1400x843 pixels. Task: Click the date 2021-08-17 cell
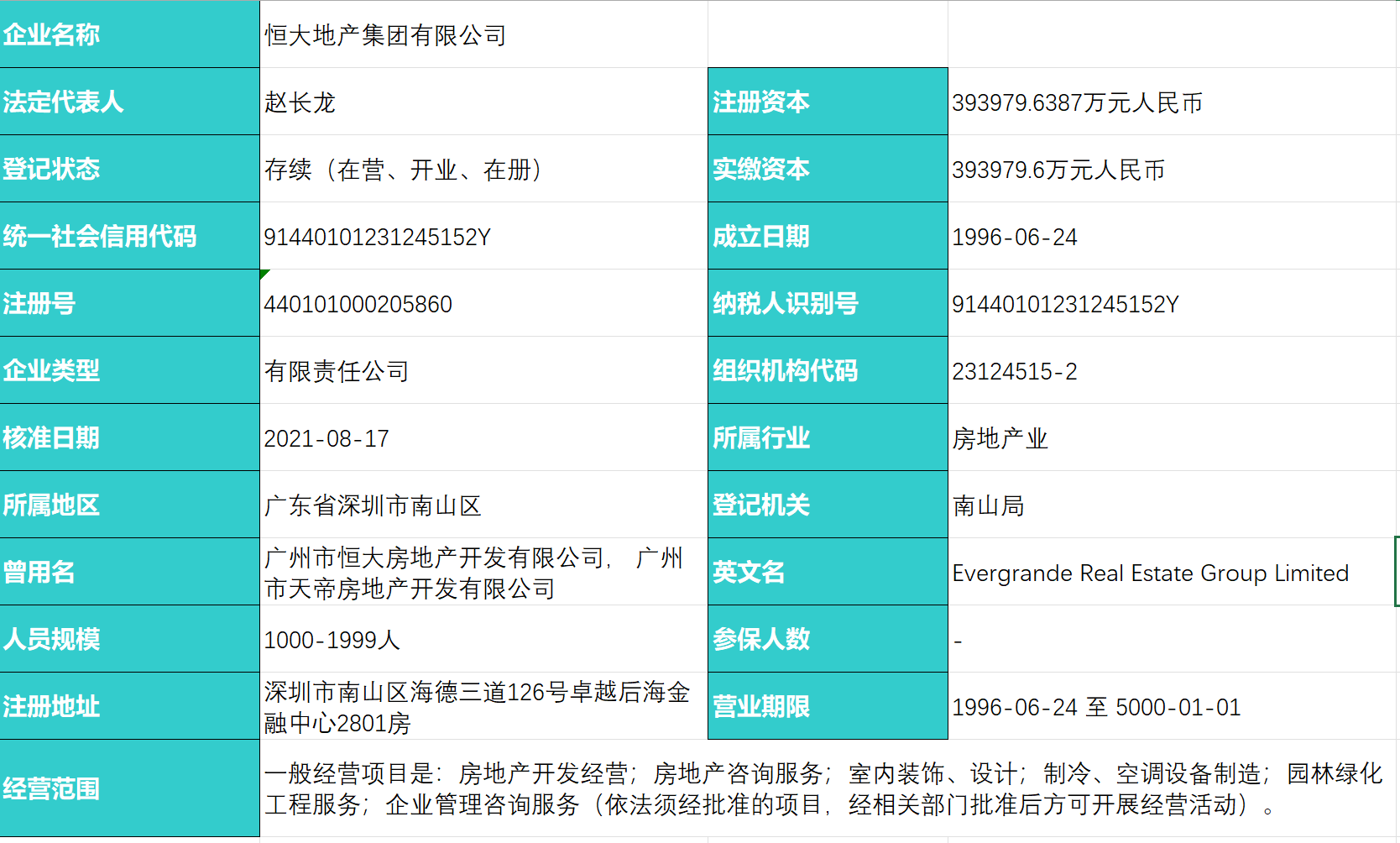coord(483,437)
